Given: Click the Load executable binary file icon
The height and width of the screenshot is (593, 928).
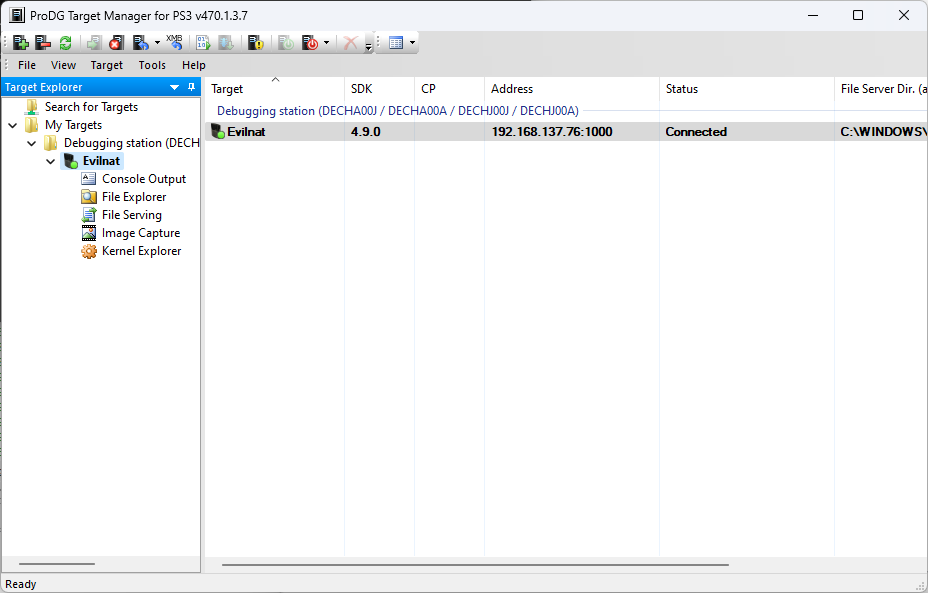Looking at the screenshot, I should (203, 43).
